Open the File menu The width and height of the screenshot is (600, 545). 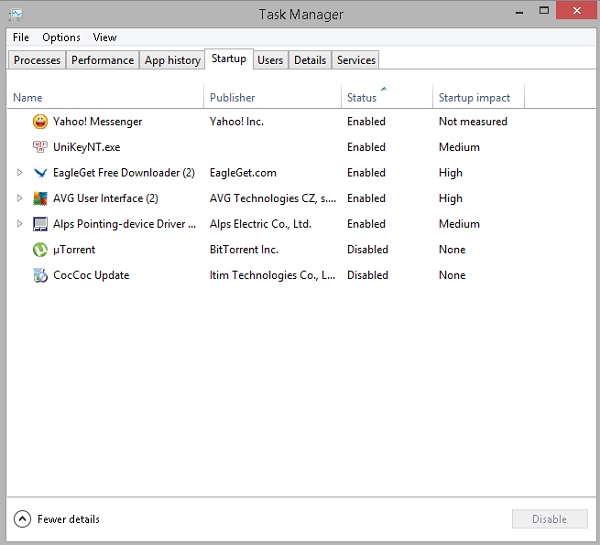[x=21, y=37]
